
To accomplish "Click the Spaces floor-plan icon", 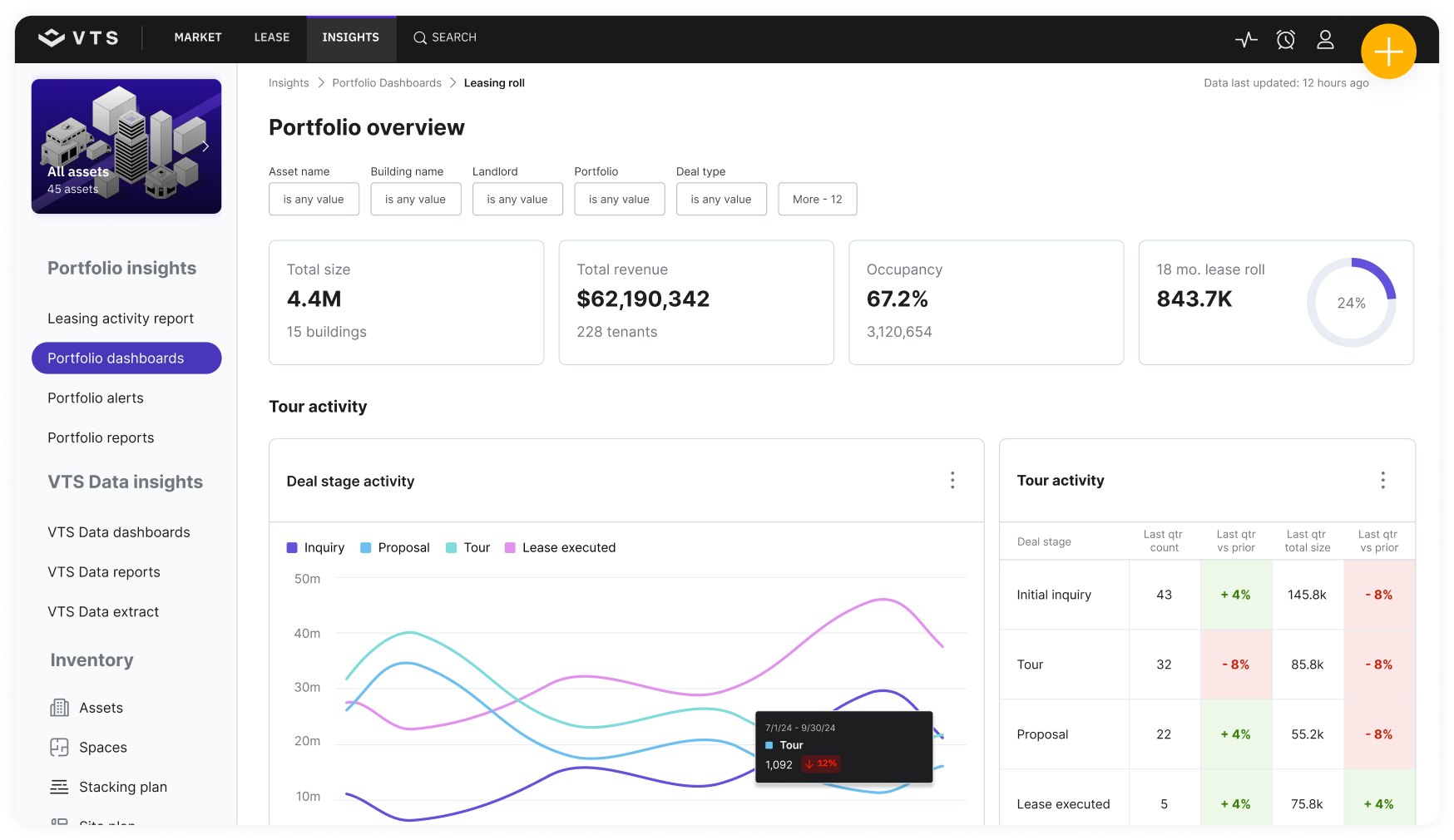I will 59,747.
